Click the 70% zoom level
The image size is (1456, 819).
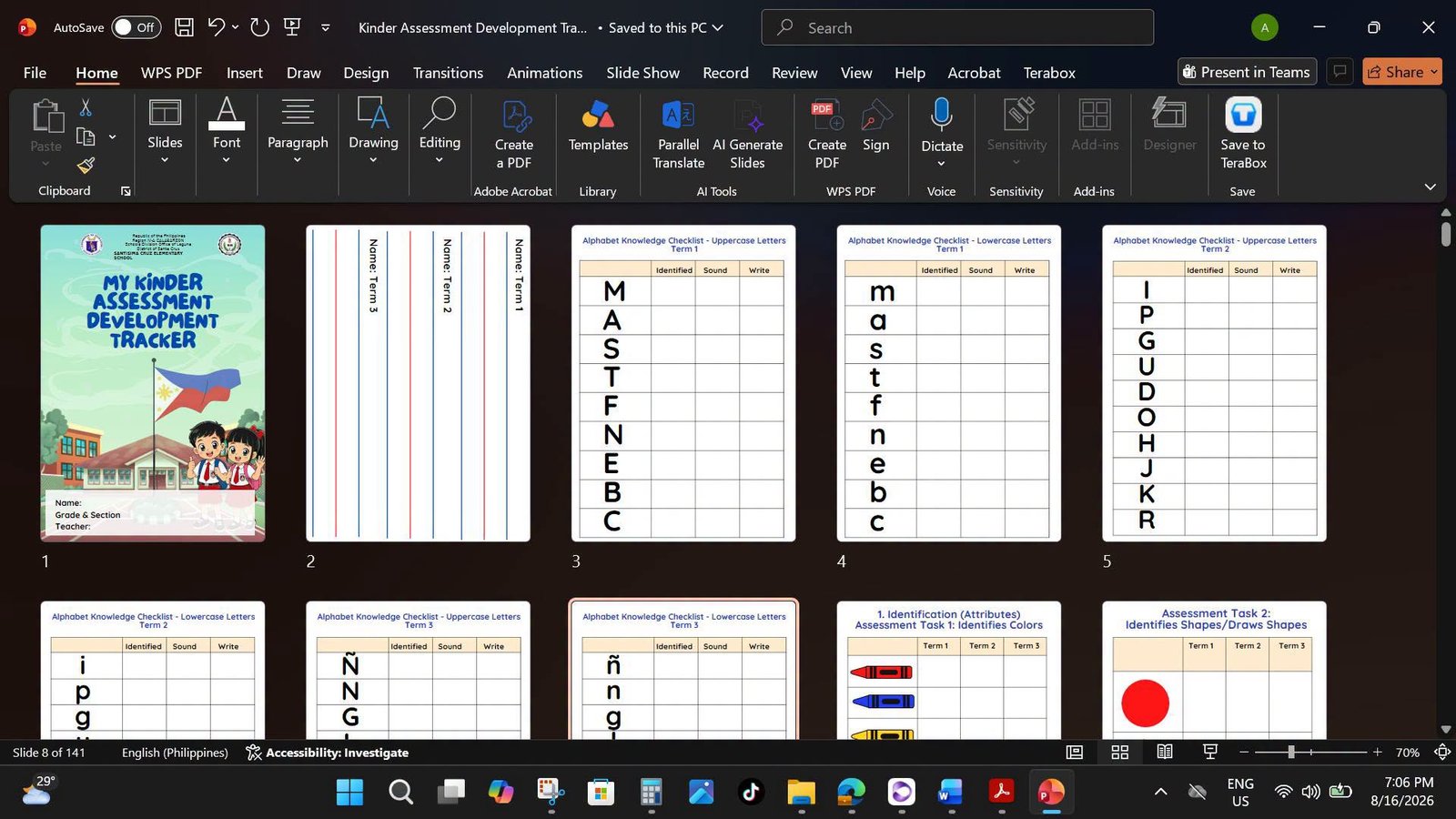pyautogui.click(x=1408, y=753)
